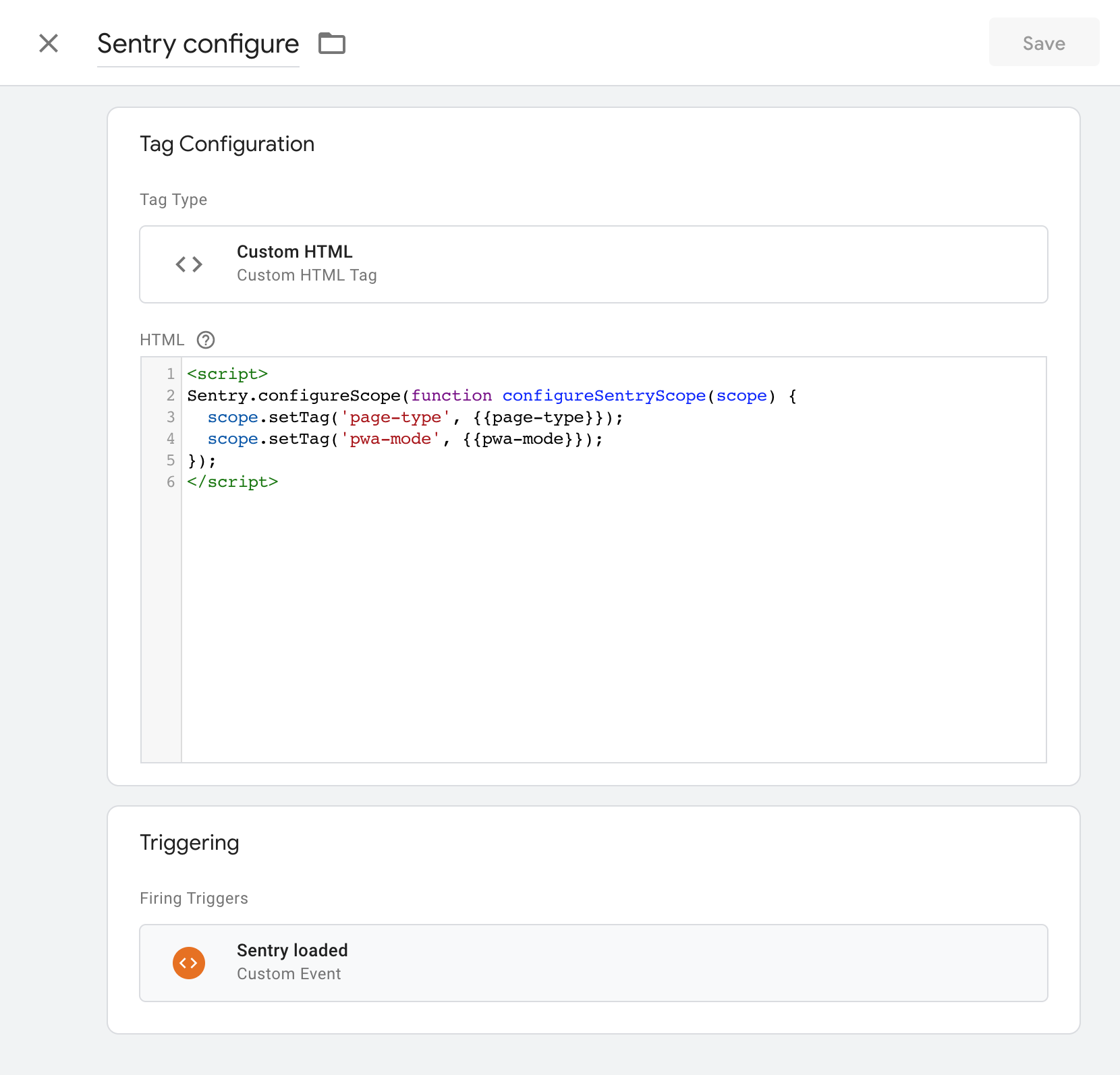Click the 'page-type' setTag code line

(415, 417)
